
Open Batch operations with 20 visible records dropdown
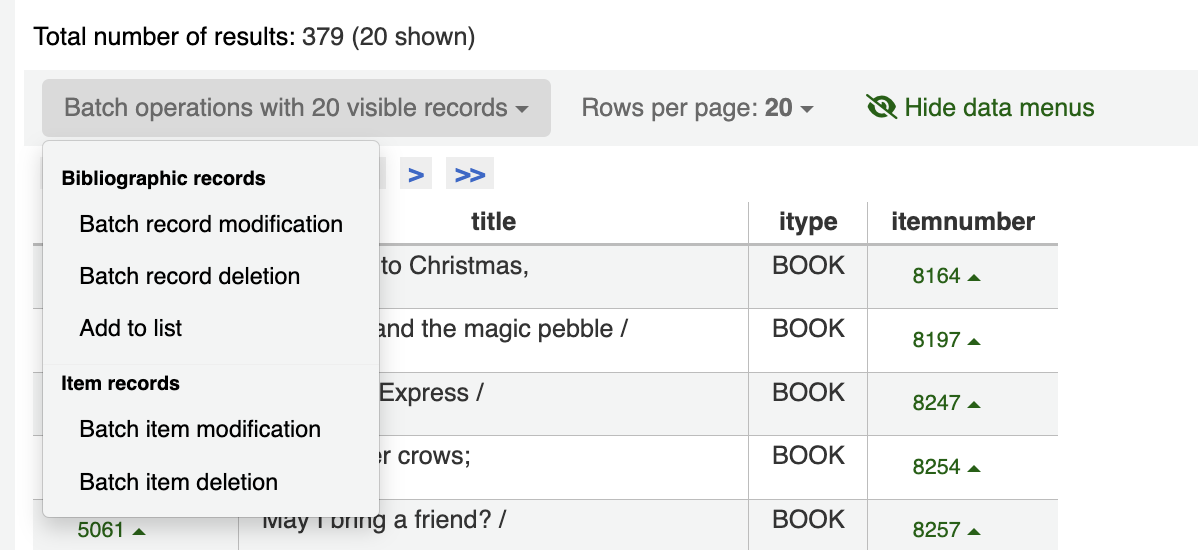pos(296,108)
